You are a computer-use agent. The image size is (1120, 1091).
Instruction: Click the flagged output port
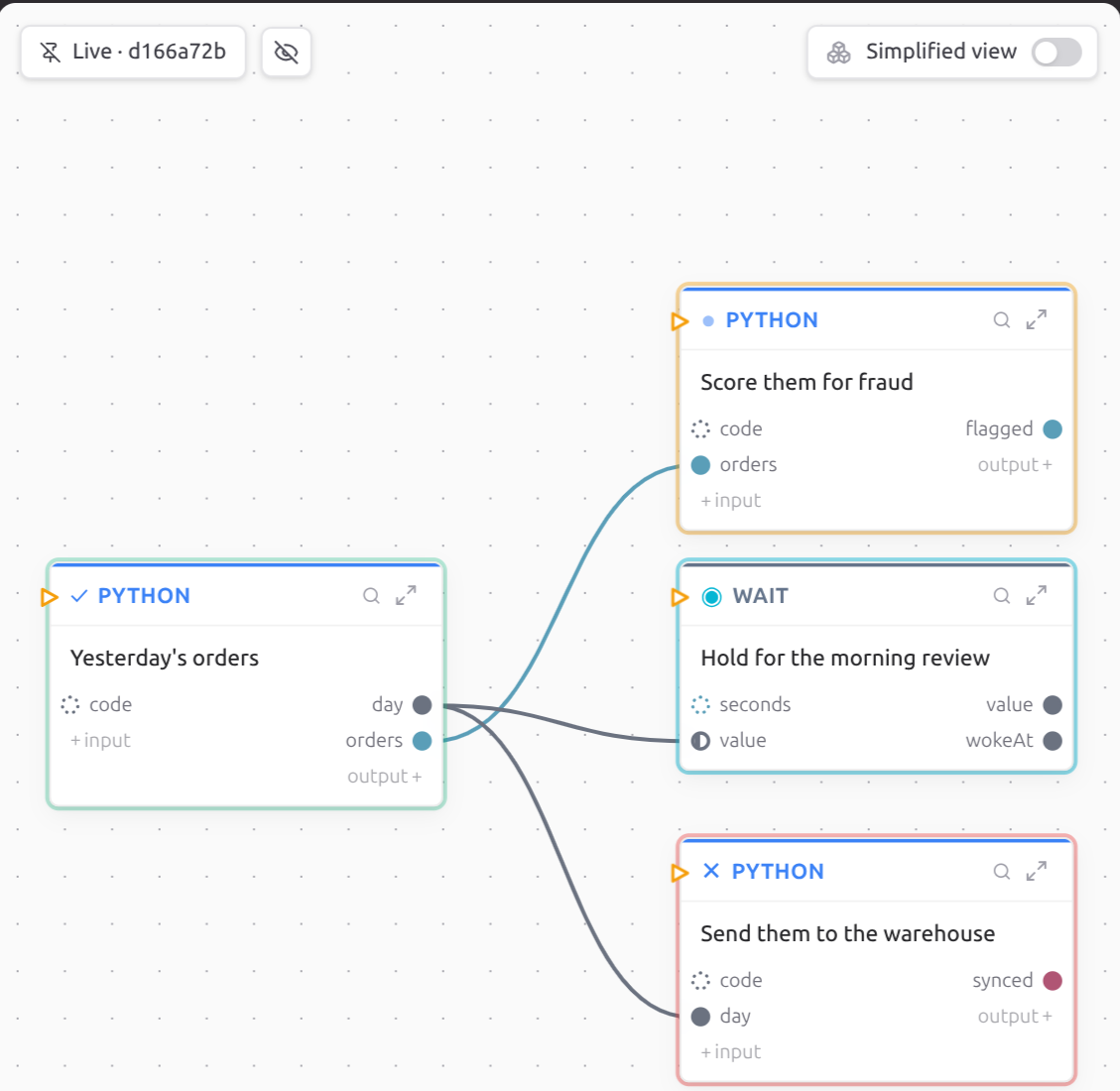(1053, 429)
